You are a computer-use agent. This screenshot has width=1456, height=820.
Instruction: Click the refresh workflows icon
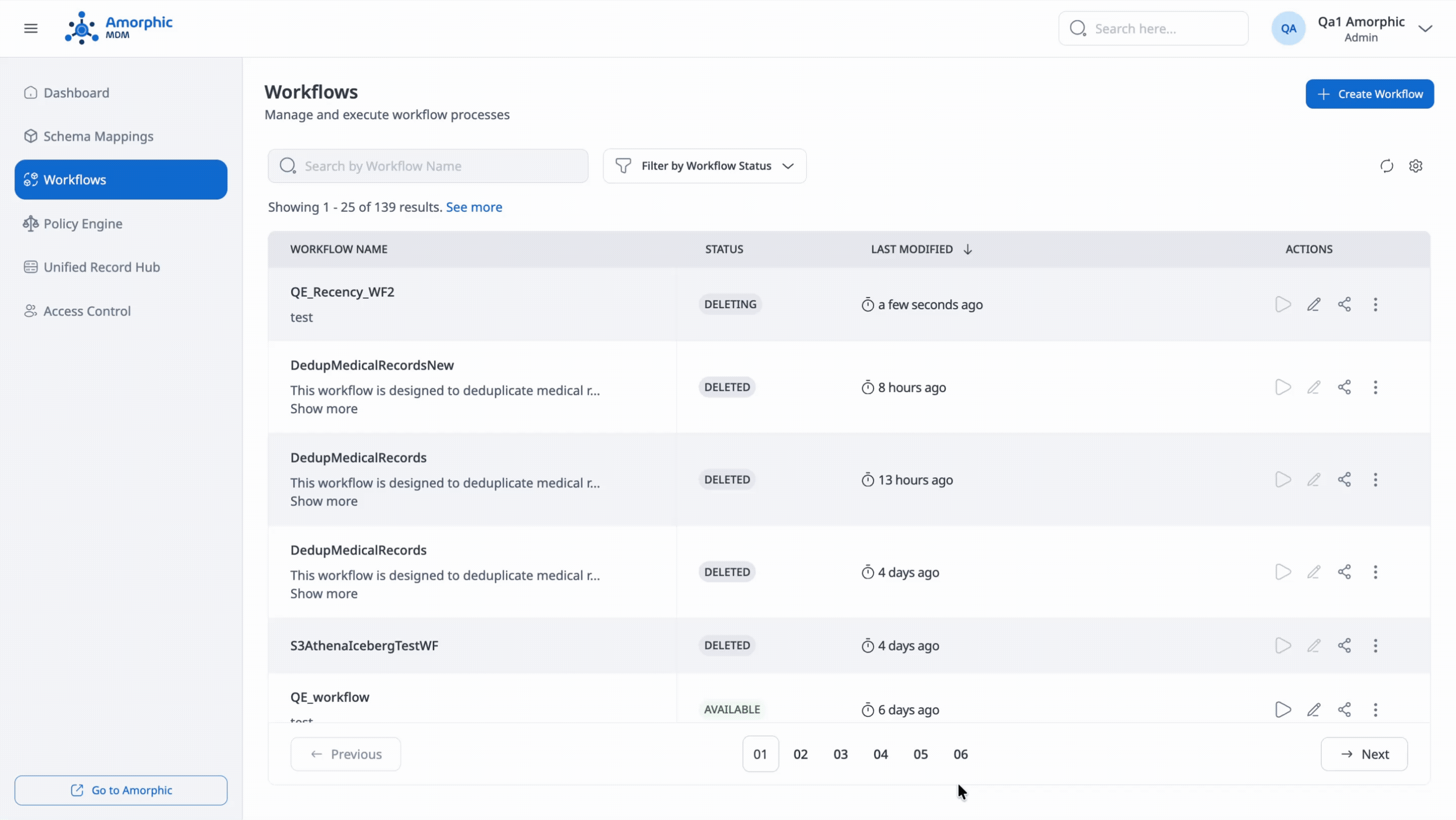(x=1386, y=166)
